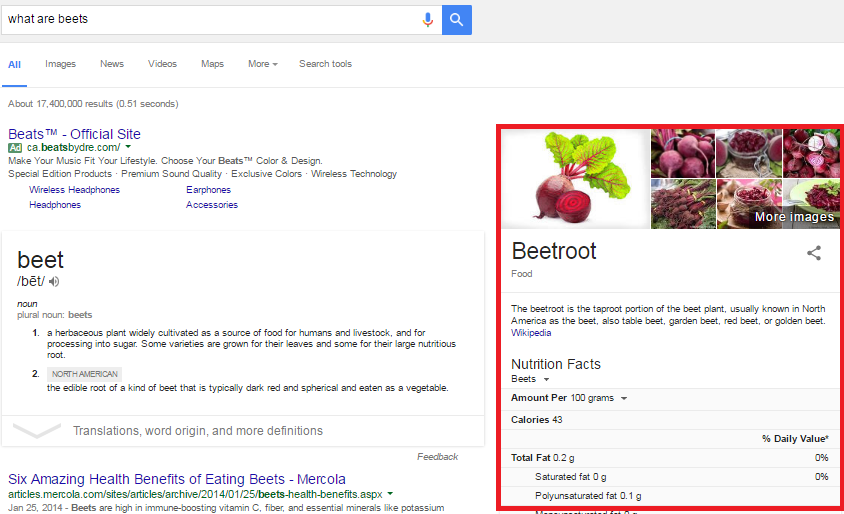
Task: Open the Earphones sitelink
Action: pyautogui.click(x=208, y=190)
